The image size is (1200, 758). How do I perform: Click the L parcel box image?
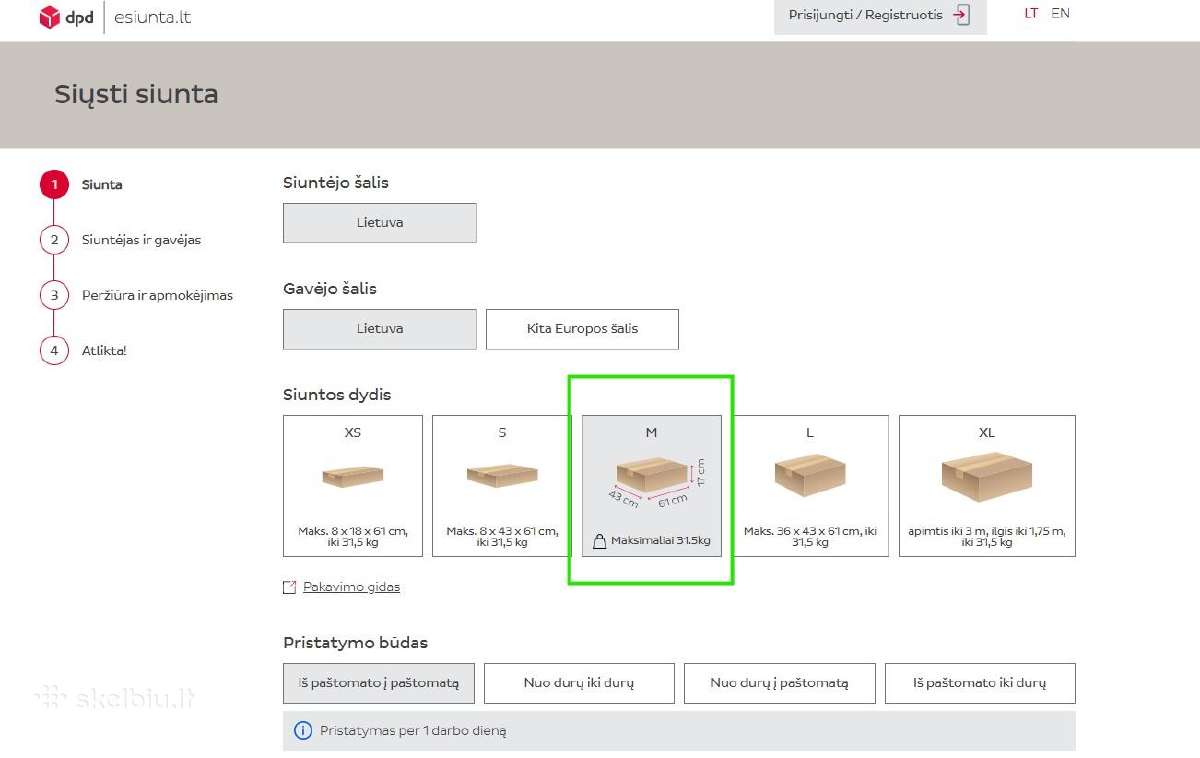[x=810, y=476]
